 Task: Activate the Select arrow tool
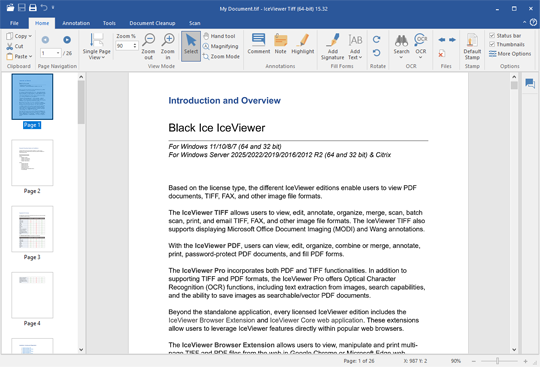point(191,46)
